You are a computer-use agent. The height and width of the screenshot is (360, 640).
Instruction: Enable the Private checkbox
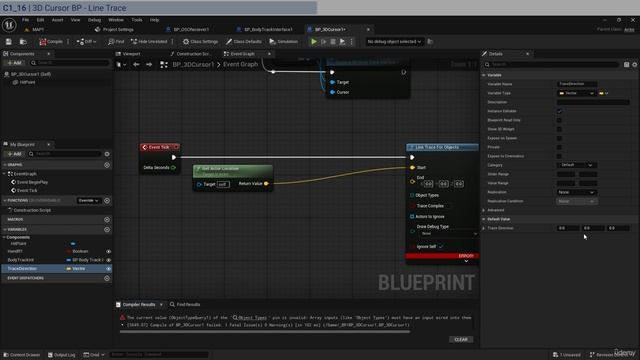point(559,147)
